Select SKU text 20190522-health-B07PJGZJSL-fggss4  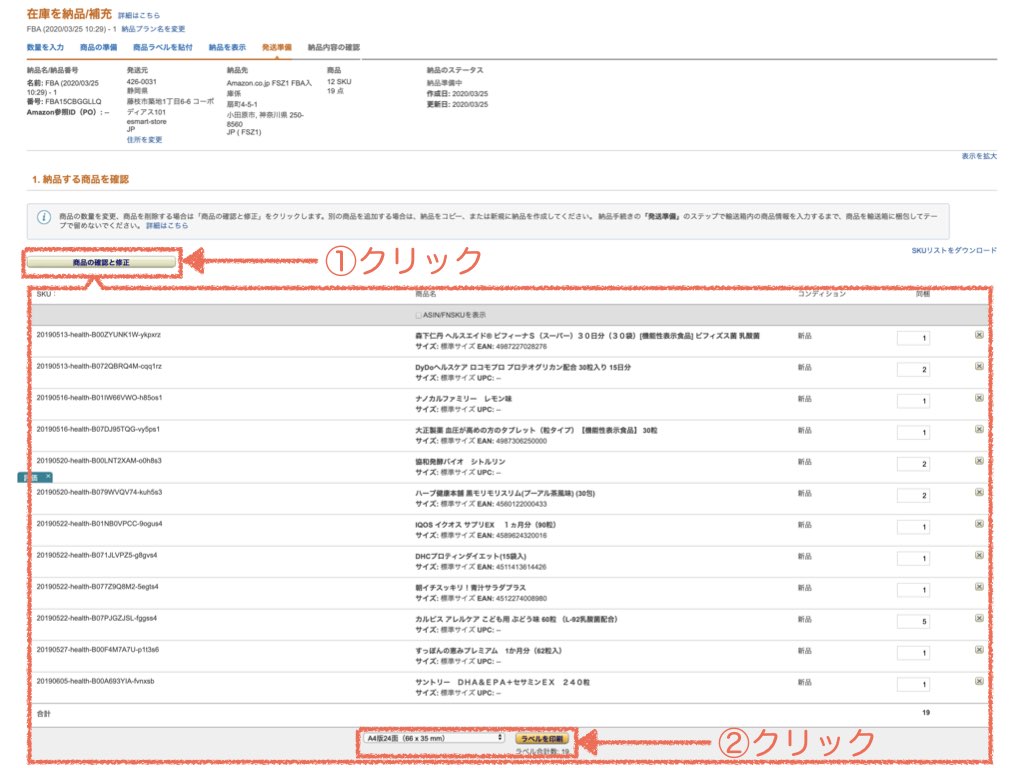click(x=97, y=618)
